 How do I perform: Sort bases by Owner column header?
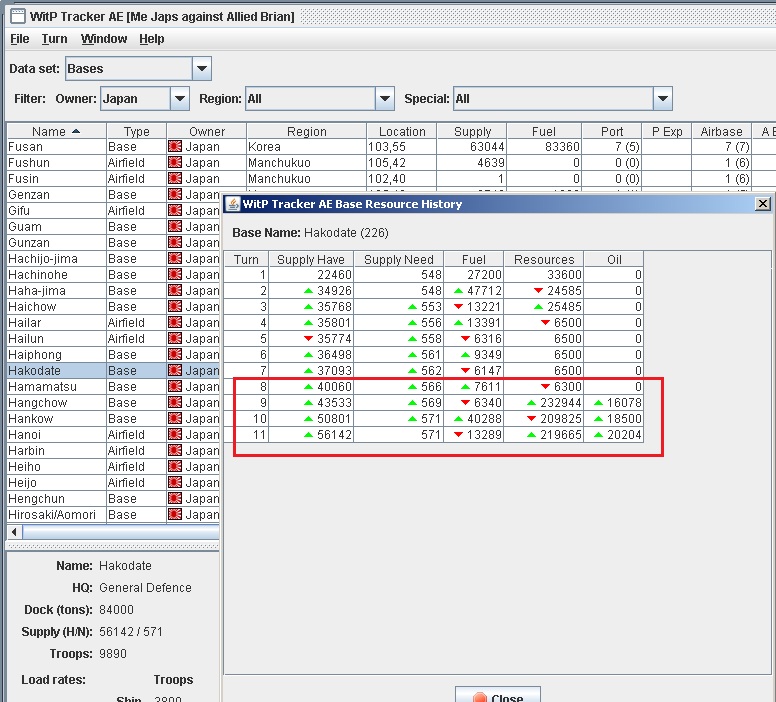(206, 131)
